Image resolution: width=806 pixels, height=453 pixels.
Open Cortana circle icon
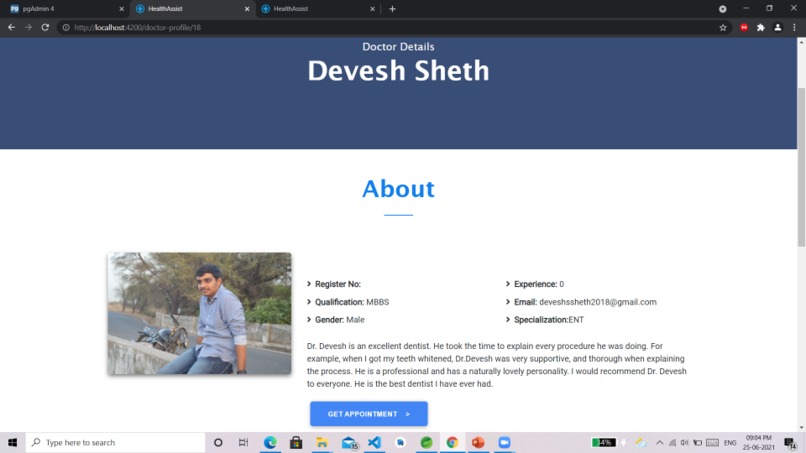pos(218,442)
